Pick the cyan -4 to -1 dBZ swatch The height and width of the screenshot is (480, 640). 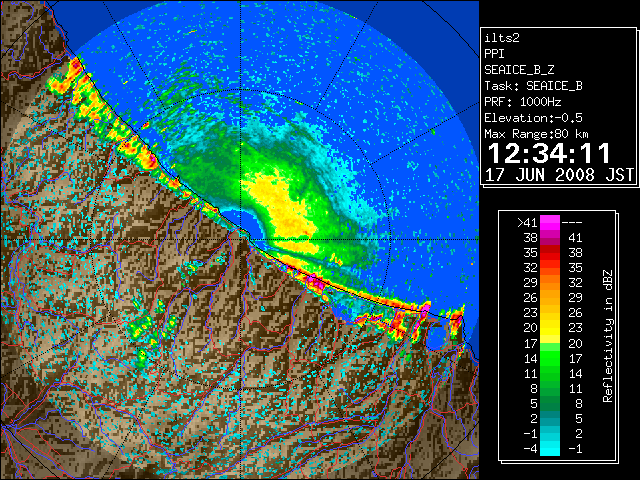pos(550,449)
